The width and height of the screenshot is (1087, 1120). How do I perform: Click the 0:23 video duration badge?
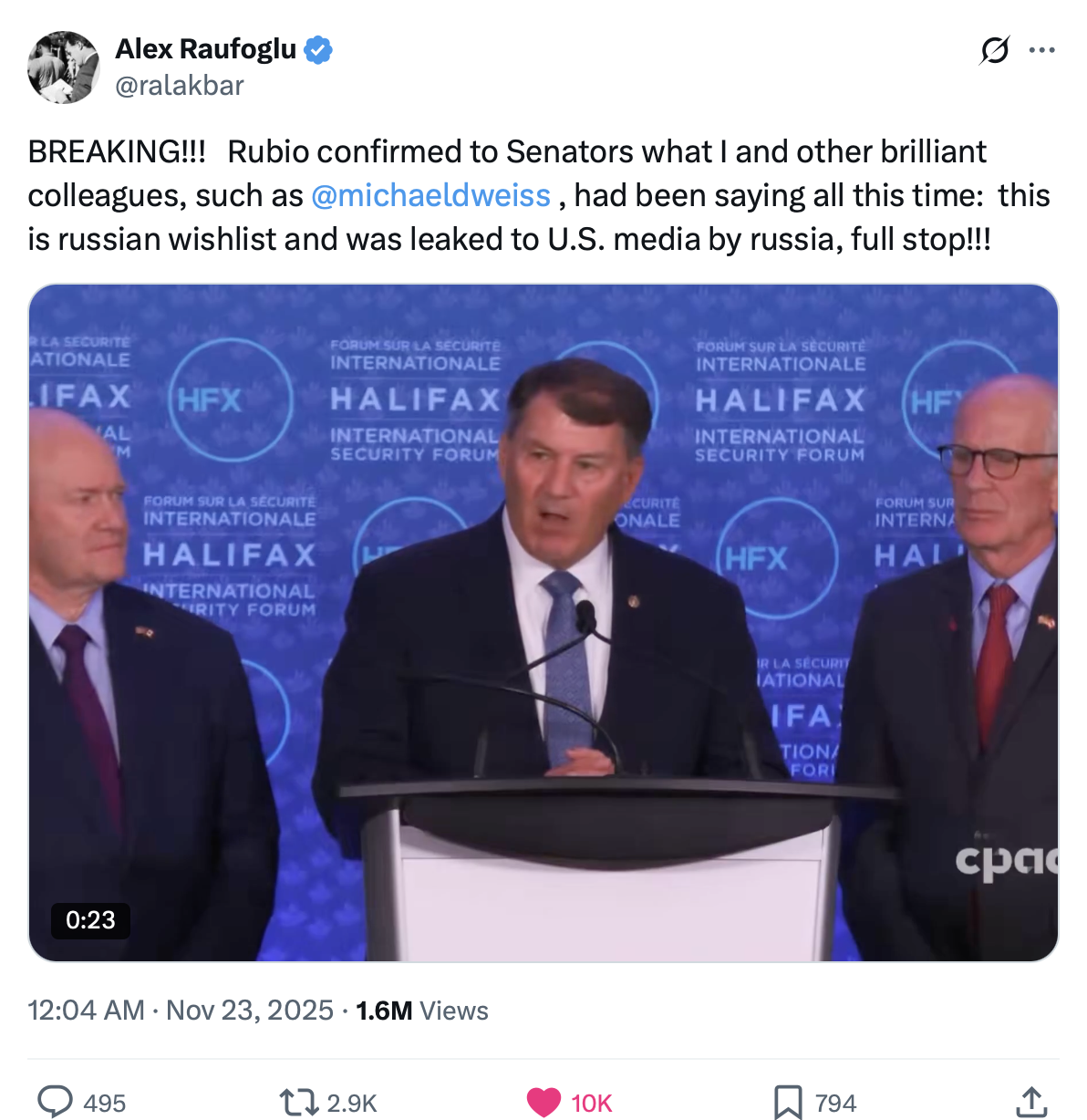pyautogui.click(x=90, y=919)
